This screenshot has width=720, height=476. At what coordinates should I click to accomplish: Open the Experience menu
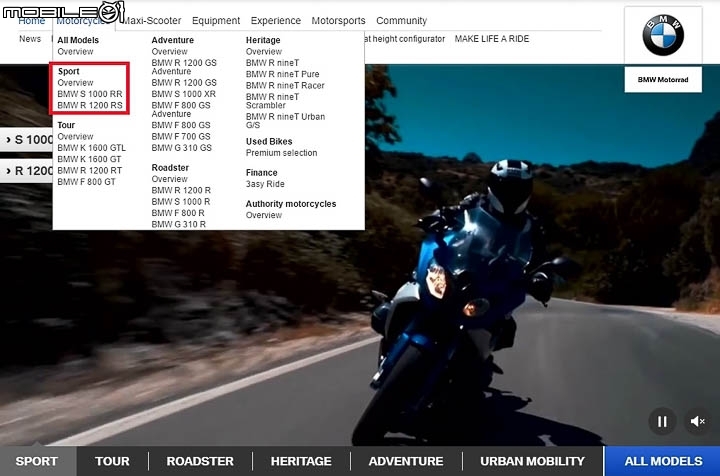(276, 21)
